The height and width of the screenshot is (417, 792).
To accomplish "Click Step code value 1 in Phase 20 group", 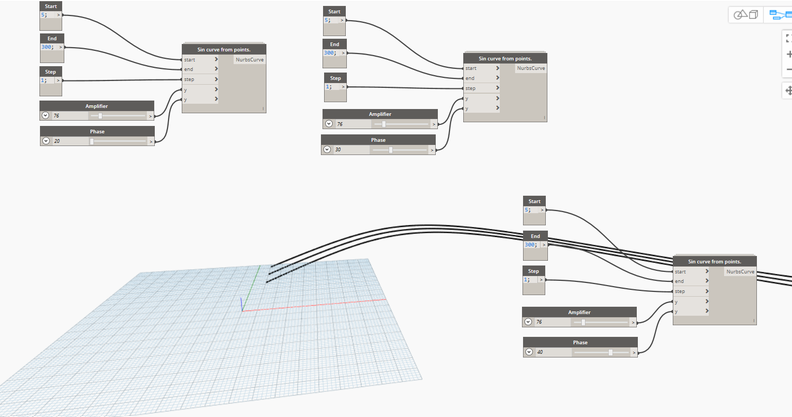I will click(x=44, y=80).
